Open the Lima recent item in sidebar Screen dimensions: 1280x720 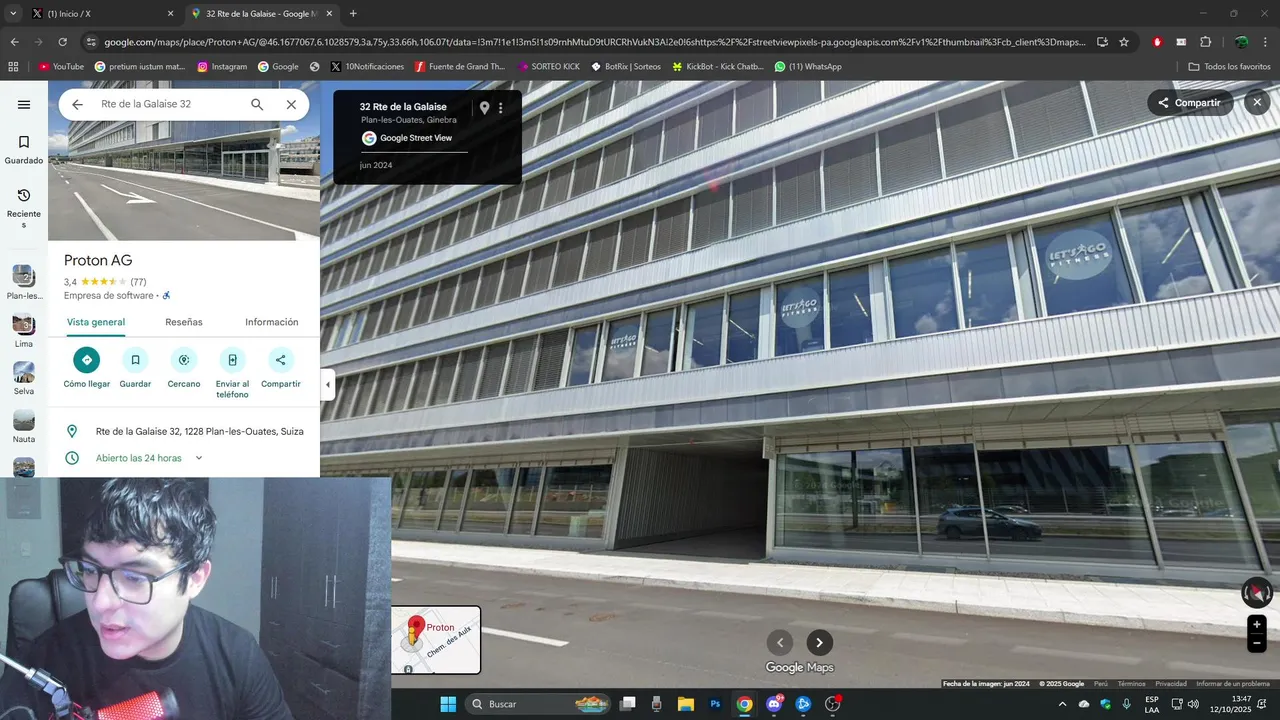[x=24, y=331]
